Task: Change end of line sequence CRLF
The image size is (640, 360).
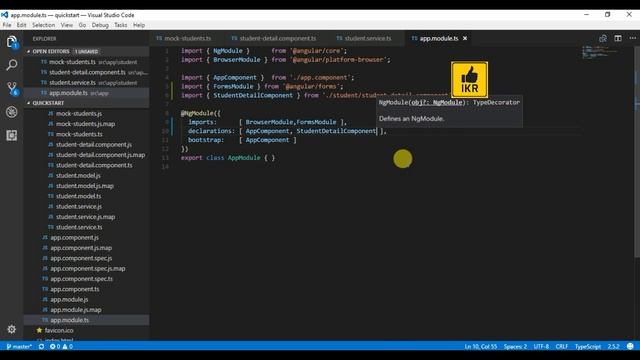Action: tap(562, 347)
